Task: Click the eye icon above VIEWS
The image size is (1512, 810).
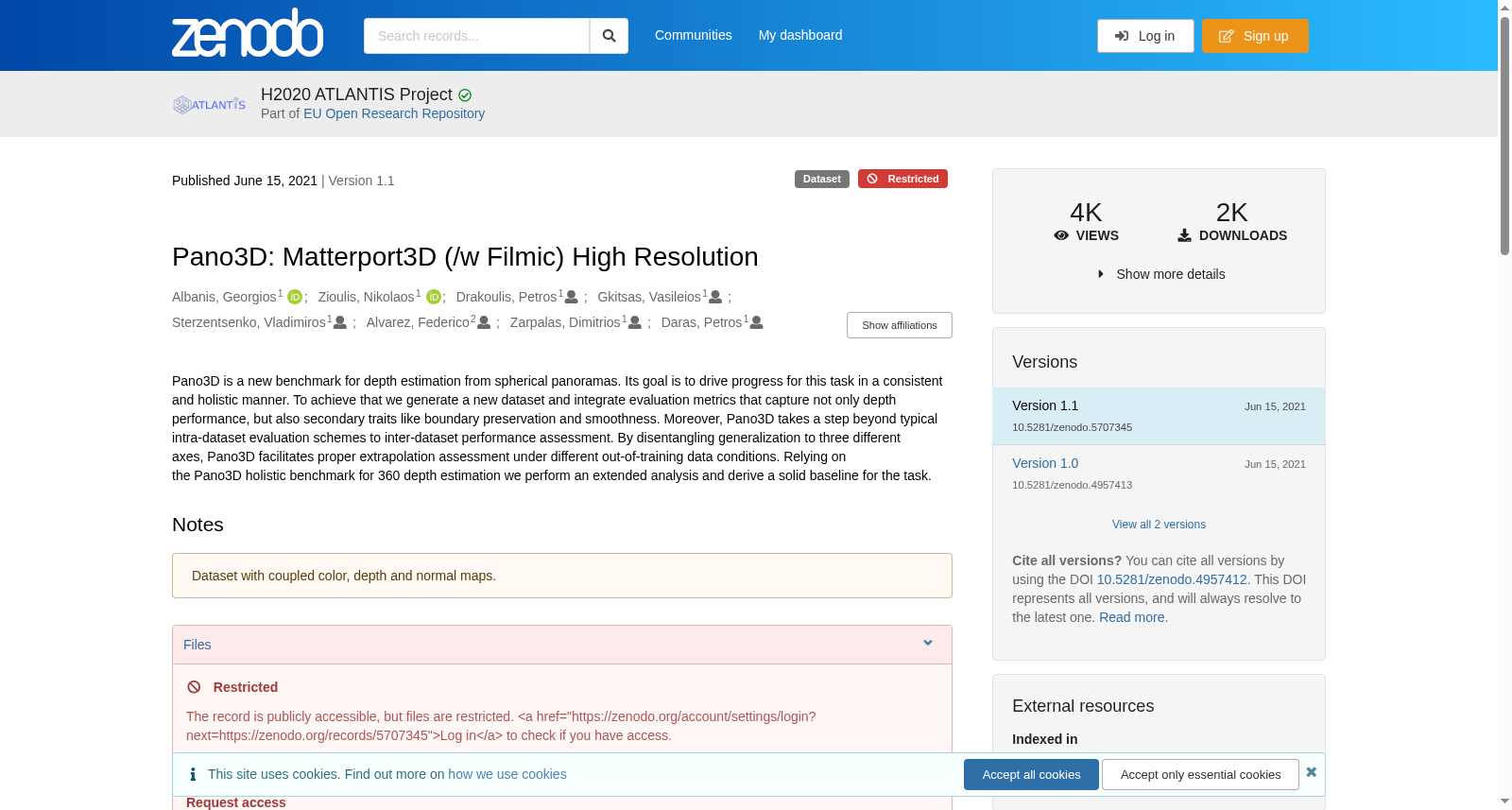Action: (x=1061, y=235)
